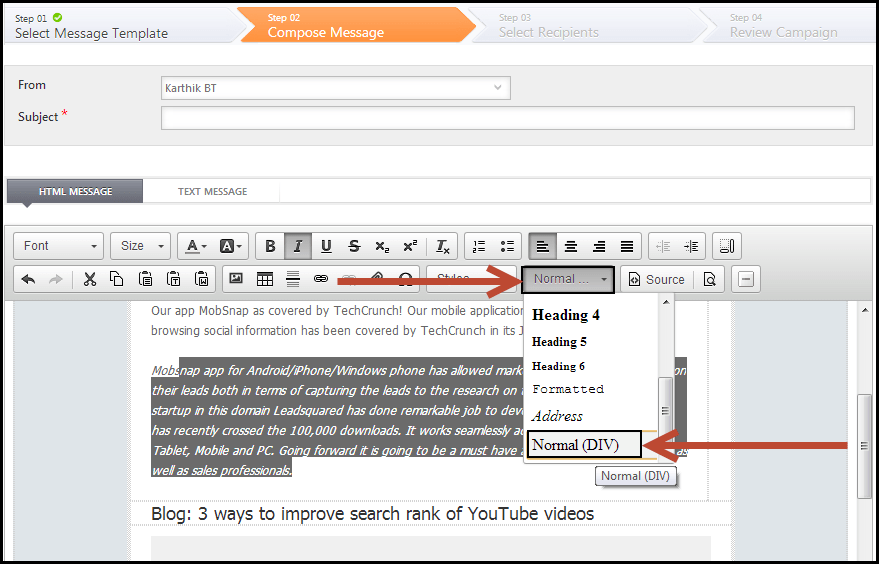Toggle italic formatting
The height and width of the screenshot is (564, 879).
(x=298, y=246)
